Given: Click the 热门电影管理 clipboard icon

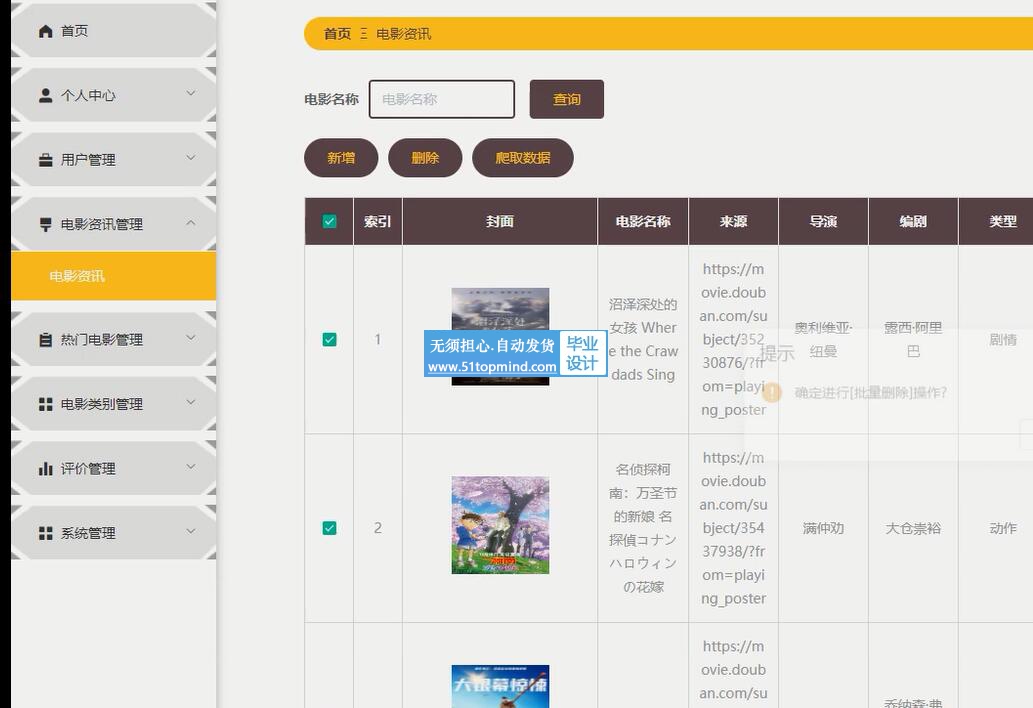Looking at the screenshot, I should point(45,340).
